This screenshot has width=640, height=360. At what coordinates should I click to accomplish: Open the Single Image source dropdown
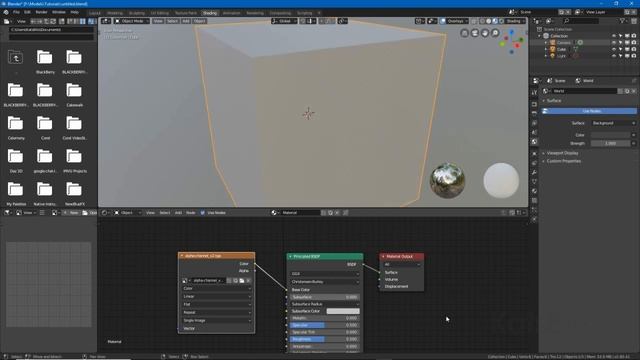click(x=217, y=320)
